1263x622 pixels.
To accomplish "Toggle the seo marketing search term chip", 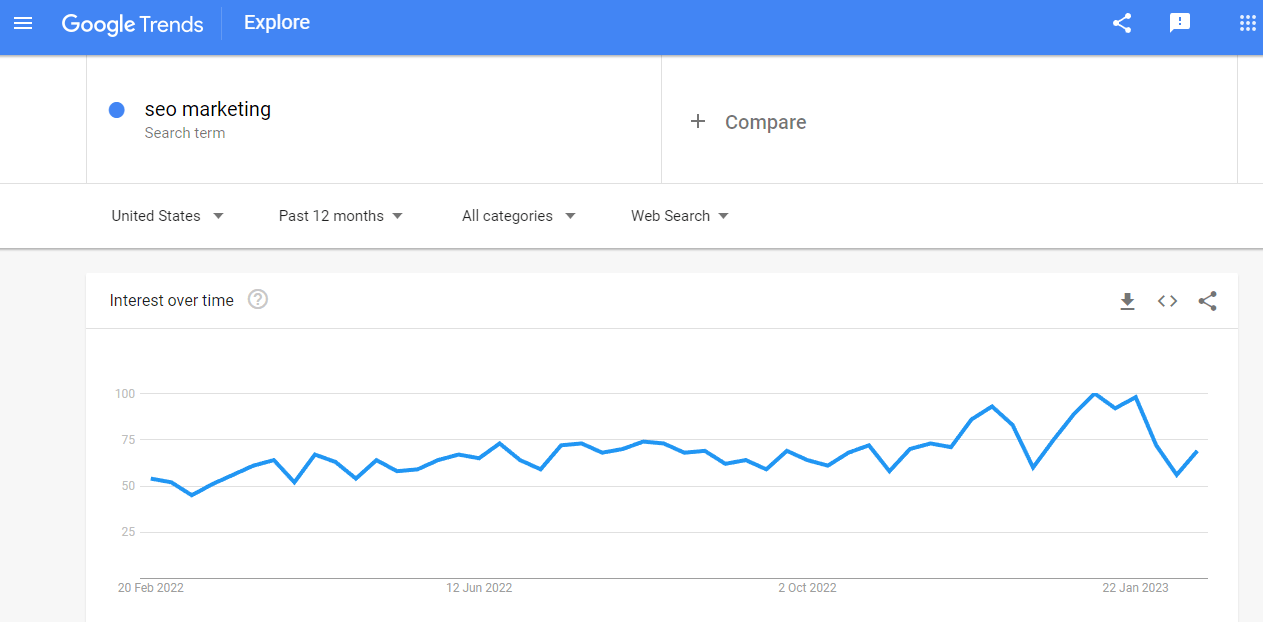I will pyautogui.click(x=207, y=118).
